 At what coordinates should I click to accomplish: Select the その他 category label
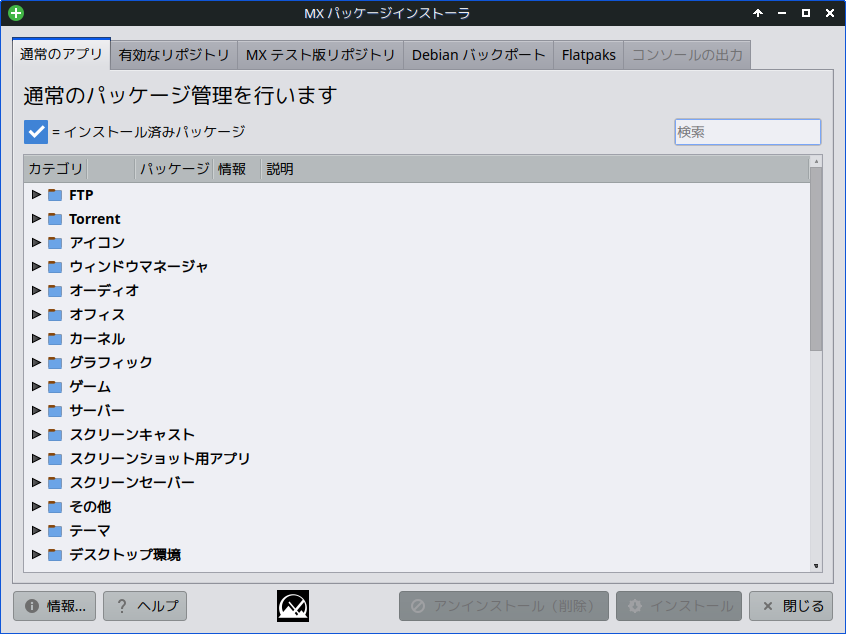(x=90, y=507)
